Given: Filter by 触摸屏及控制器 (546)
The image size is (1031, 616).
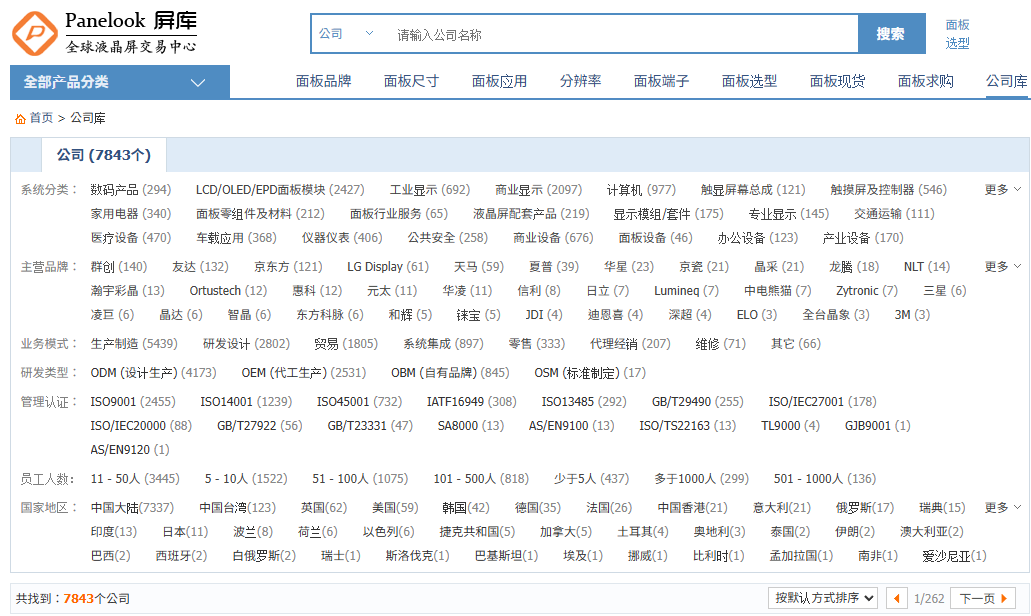Looking at the screenshot, I should click(888, 190).
